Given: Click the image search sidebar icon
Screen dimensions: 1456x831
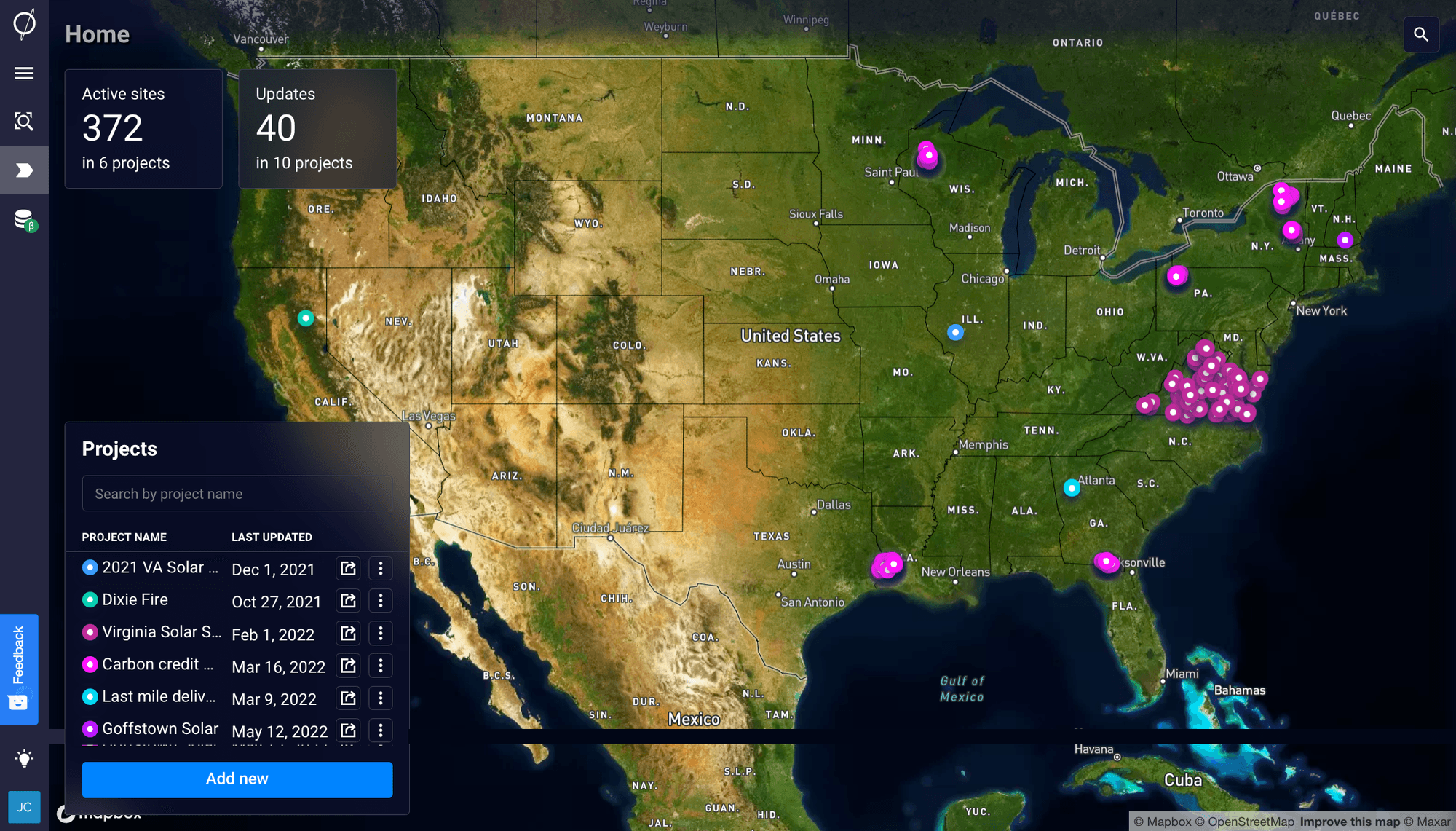Looking at the screenshot, I should 24,121.
